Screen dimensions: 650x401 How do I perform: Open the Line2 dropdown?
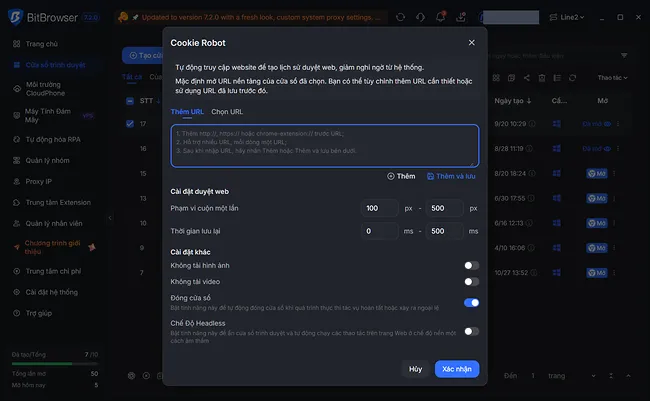click(567, 17)
